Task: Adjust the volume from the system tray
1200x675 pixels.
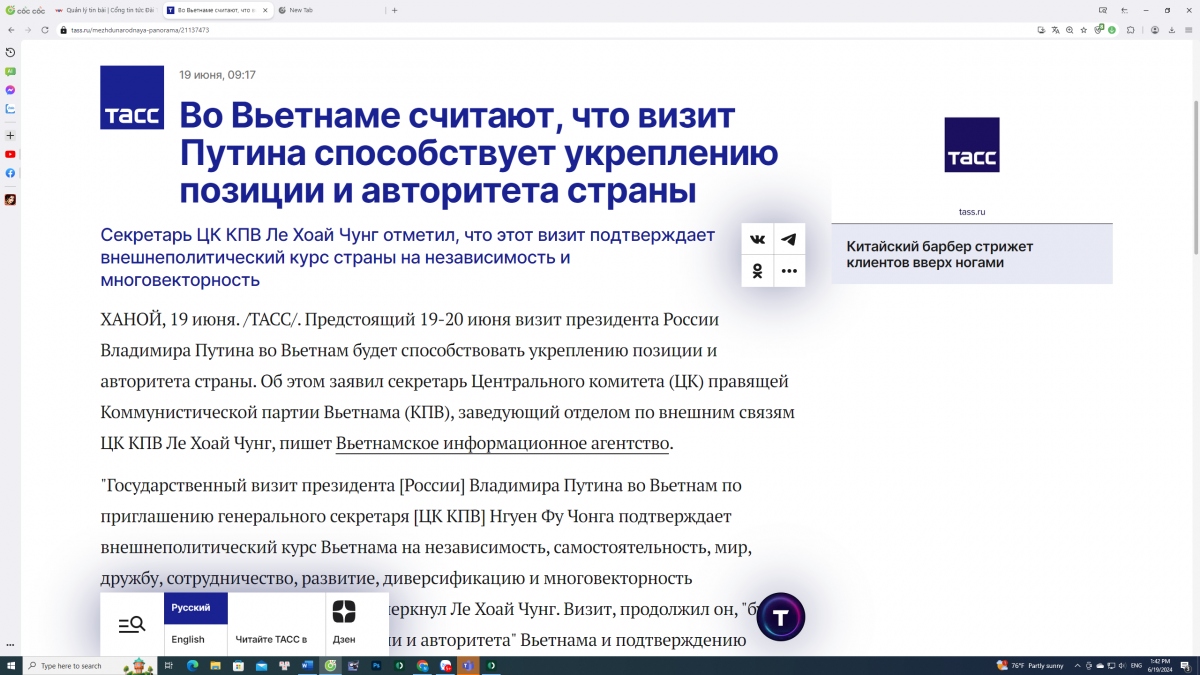Action: point(1121,665)
